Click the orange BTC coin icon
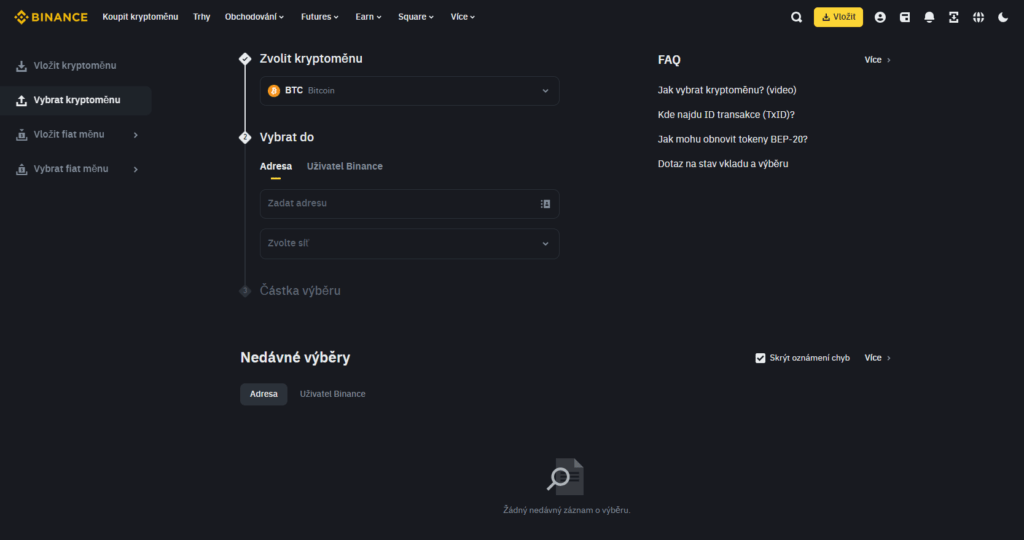 coord(274,91)
